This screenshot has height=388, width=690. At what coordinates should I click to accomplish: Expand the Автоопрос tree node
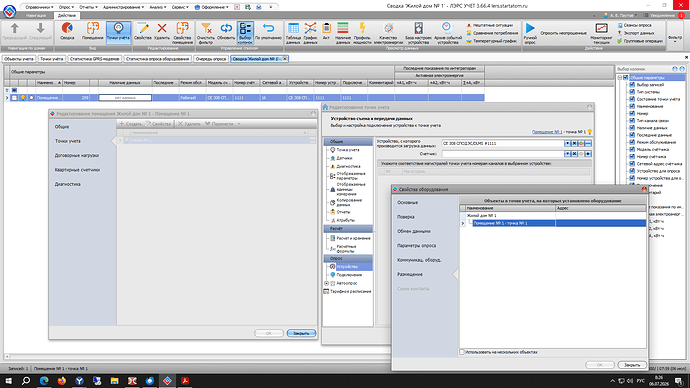click(x=327, y=283)
